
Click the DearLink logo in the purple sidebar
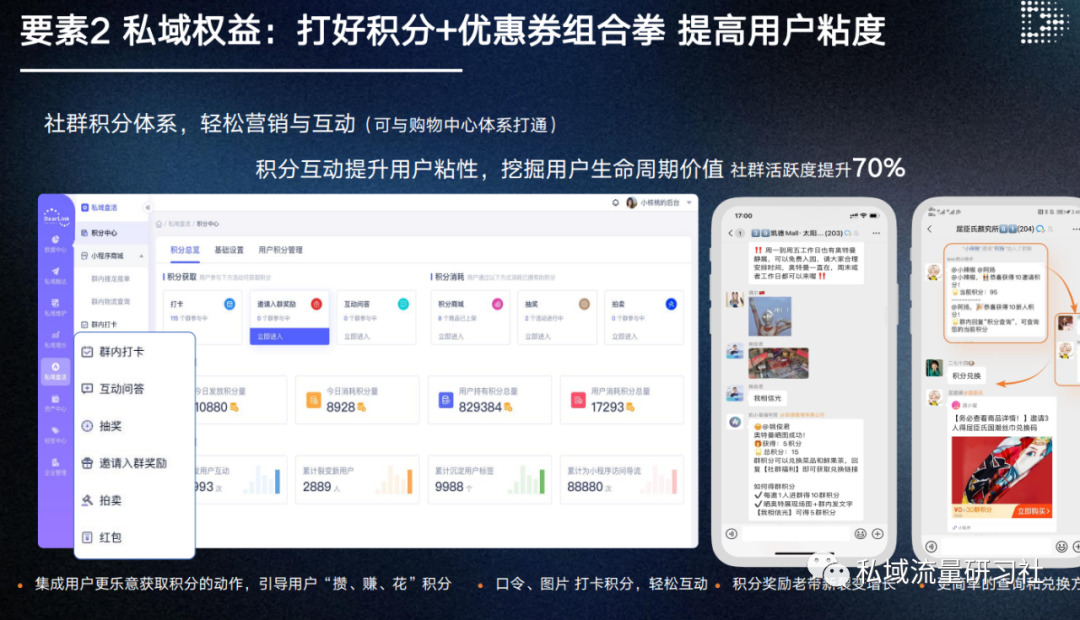point(56,216)
